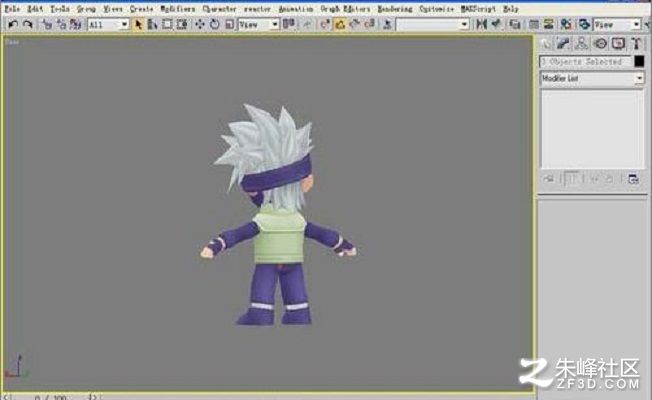Open the Layer Manager icon
The height and width of the screenshot is (400, 652).
tap(515, 25)
